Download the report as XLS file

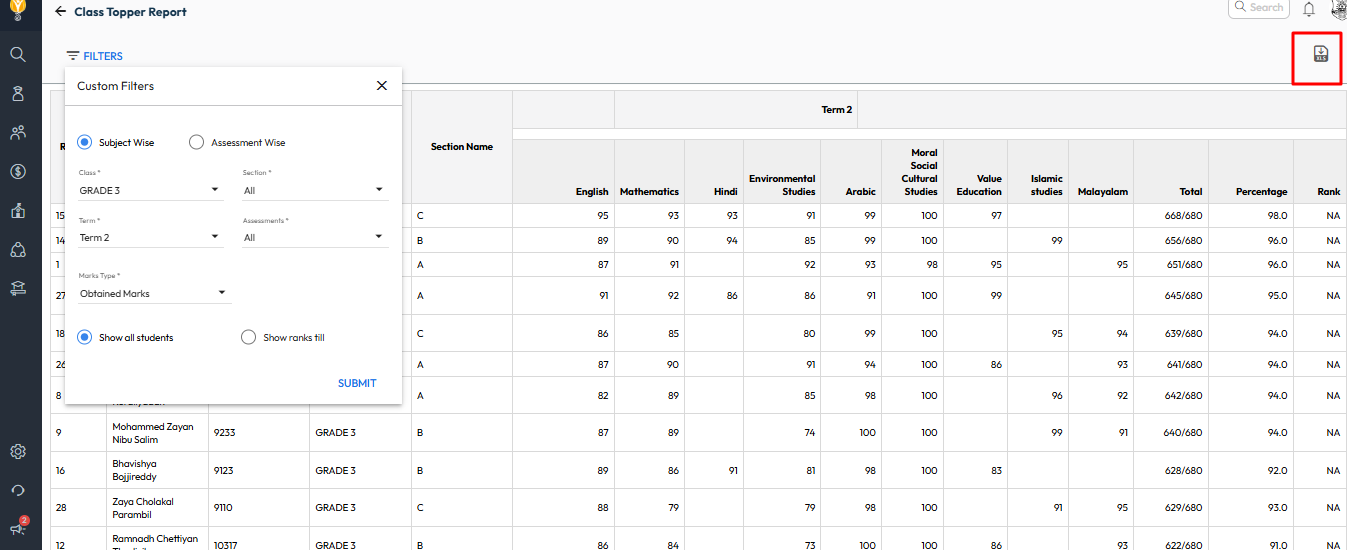tap(1320, 55)
